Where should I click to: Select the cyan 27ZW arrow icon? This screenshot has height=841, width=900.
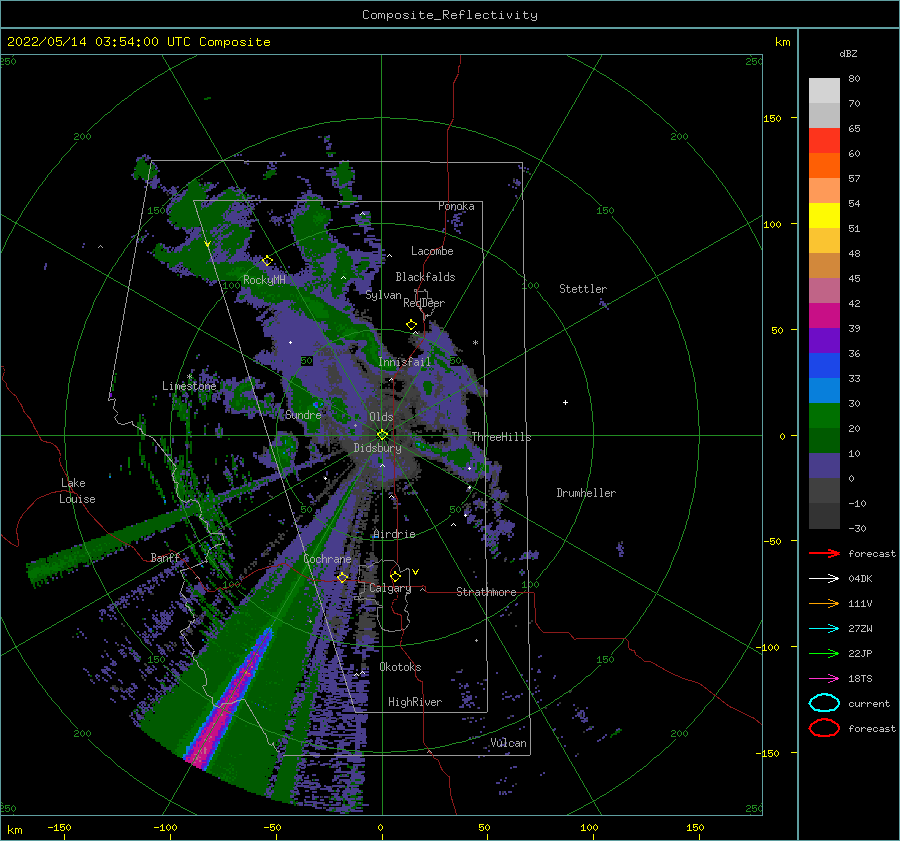[824, 629]
